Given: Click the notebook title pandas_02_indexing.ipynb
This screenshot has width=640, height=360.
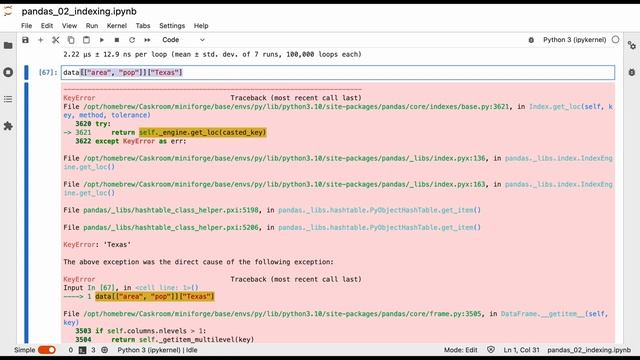Looking at the screenshot, I should (79, 11).
